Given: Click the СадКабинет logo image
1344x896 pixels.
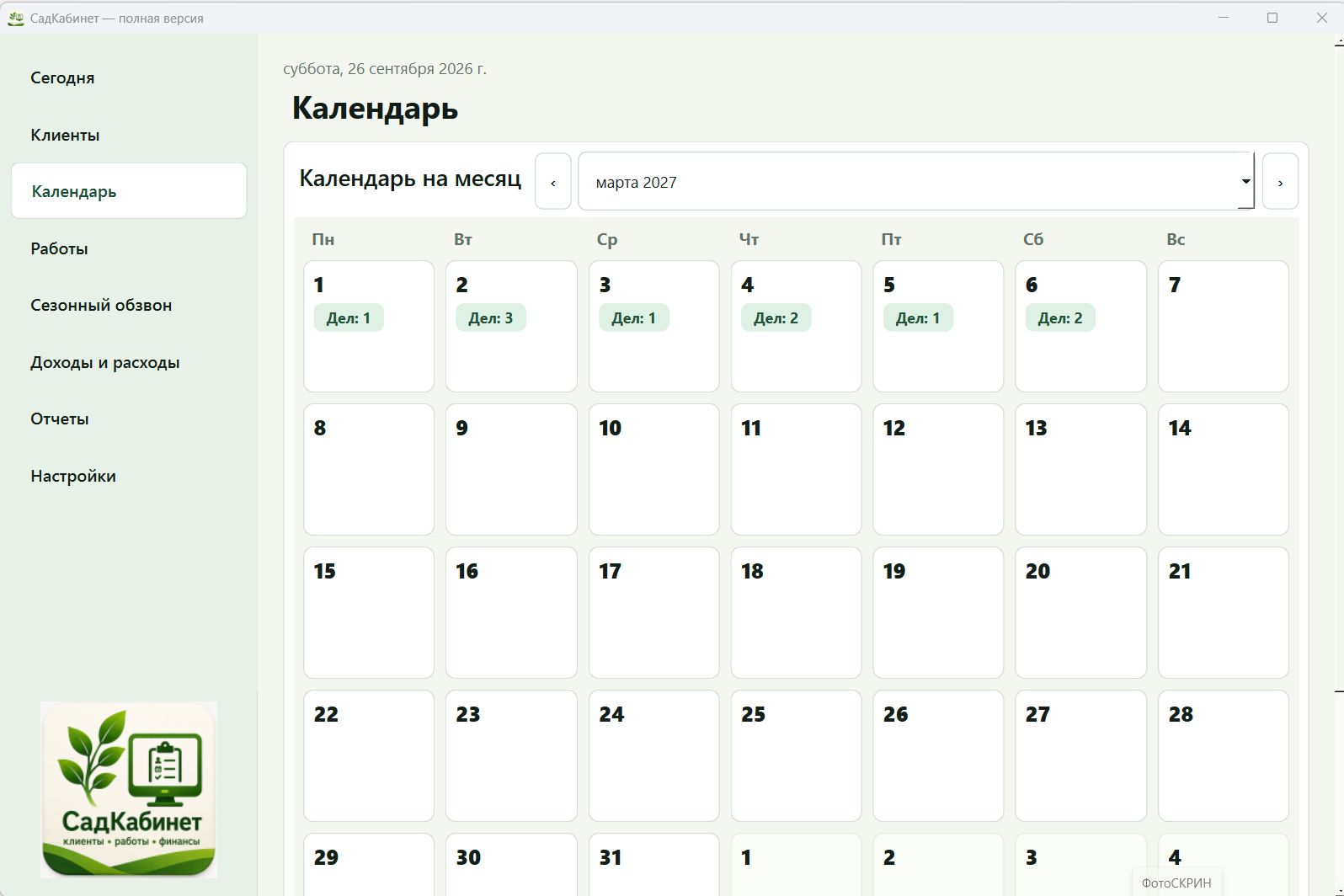Looking at the screenshot, I should click(x=129, y=790).
